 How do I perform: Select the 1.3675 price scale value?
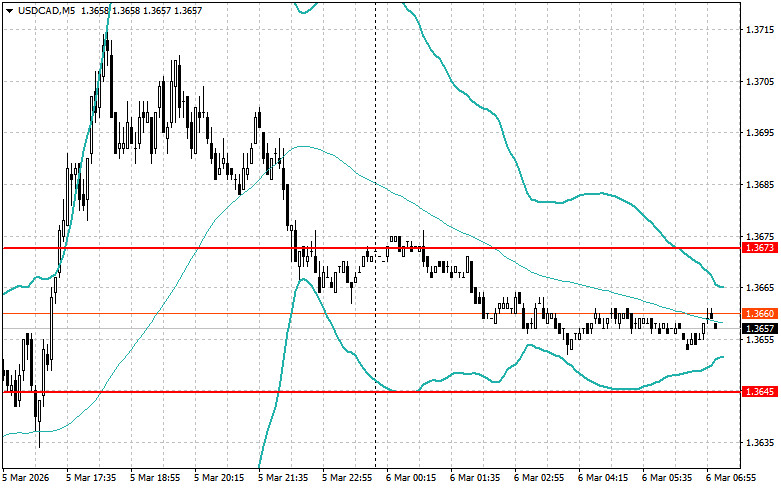coord(760,237)
